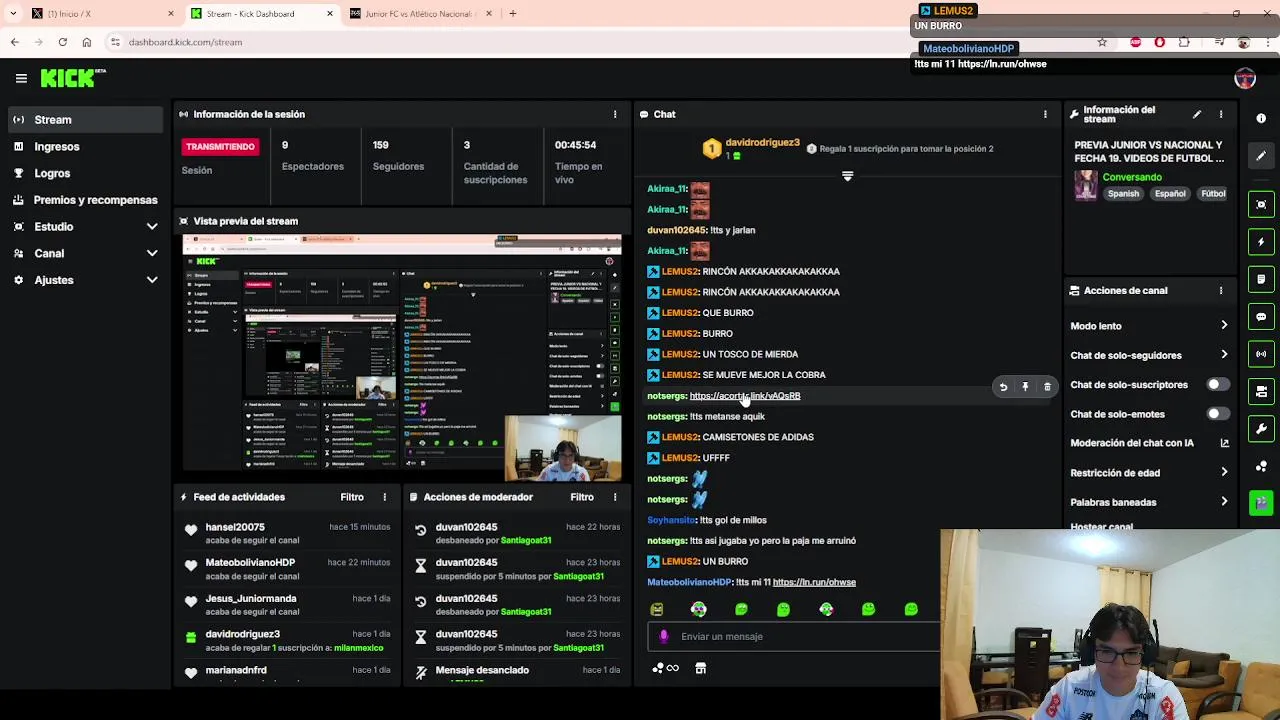Screen dimensions: 1280x720
Task: Open the Acciones de moderador three-dot menu
Action: [x=615, y=497]
